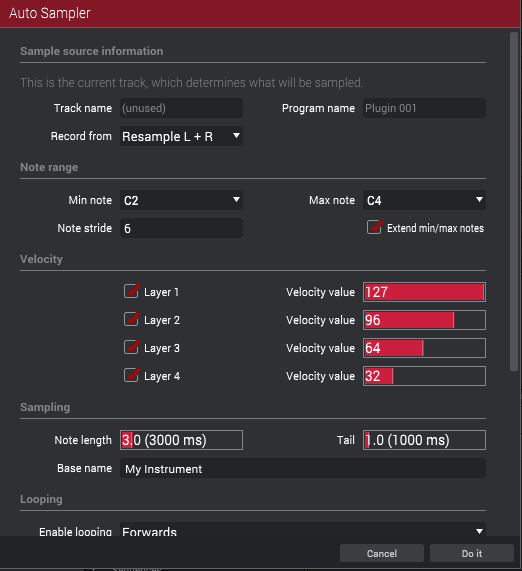Click the Tail value field
This screenshot has width=522, height=571.
424,440
